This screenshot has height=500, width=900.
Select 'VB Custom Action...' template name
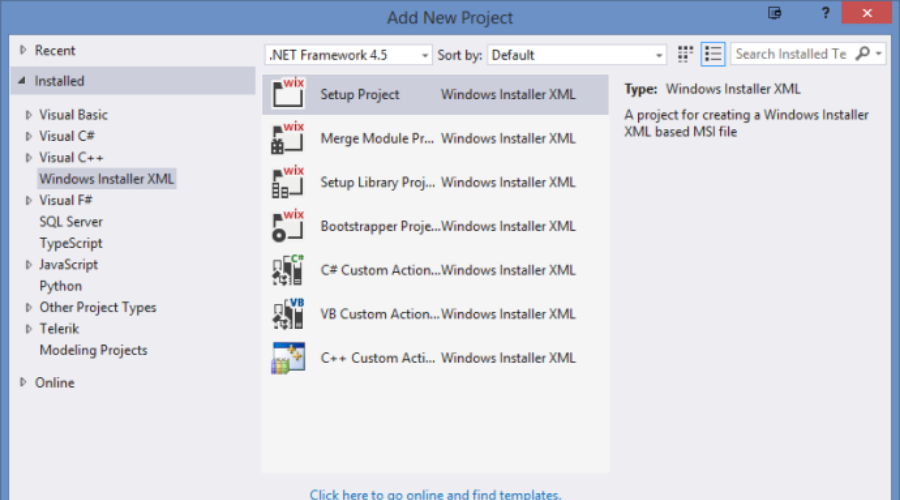coord(379,314)
